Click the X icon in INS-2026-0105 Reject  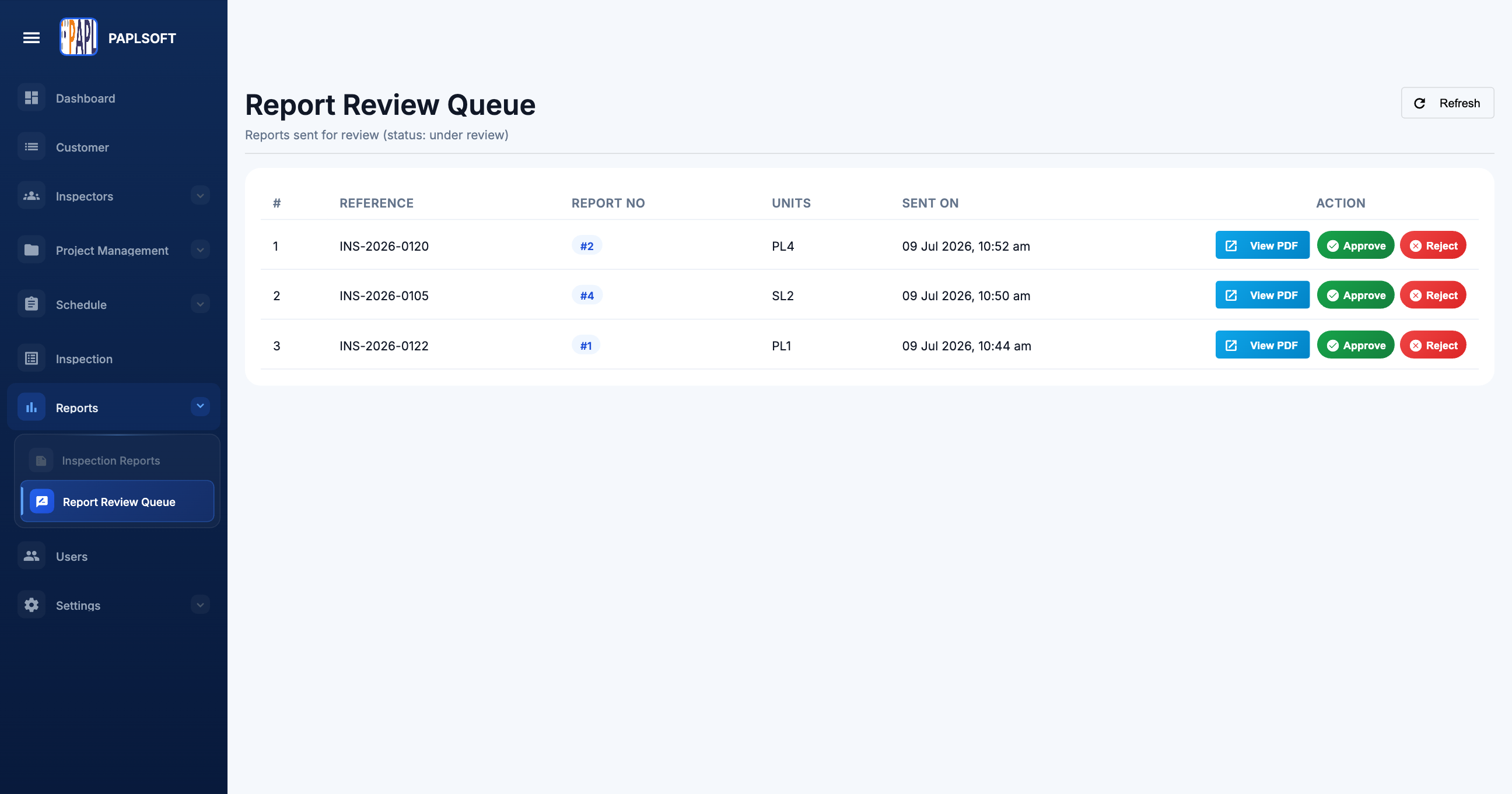pos(1416,296)
